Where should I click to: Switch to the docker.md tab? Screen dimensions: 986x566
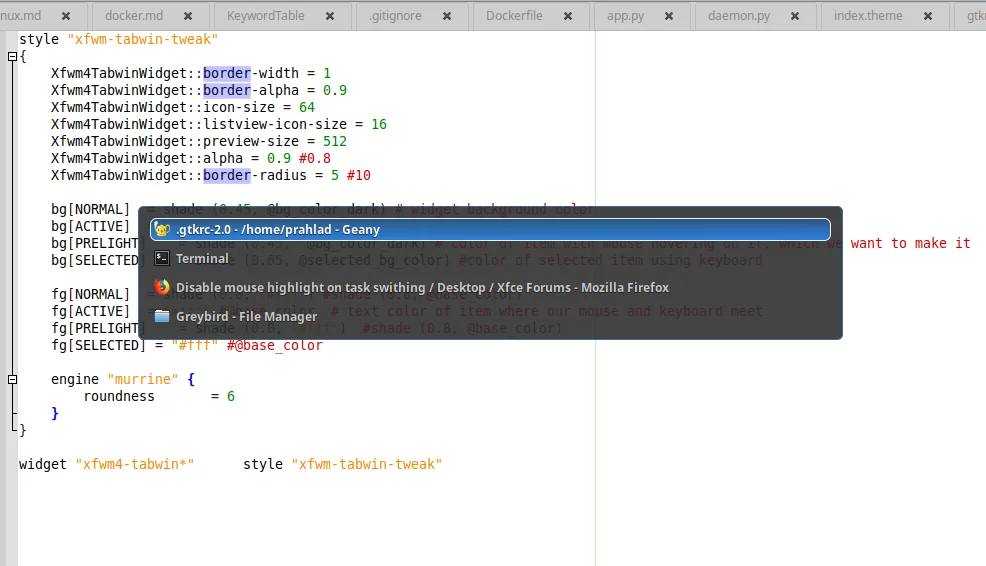tap(133, 16)
